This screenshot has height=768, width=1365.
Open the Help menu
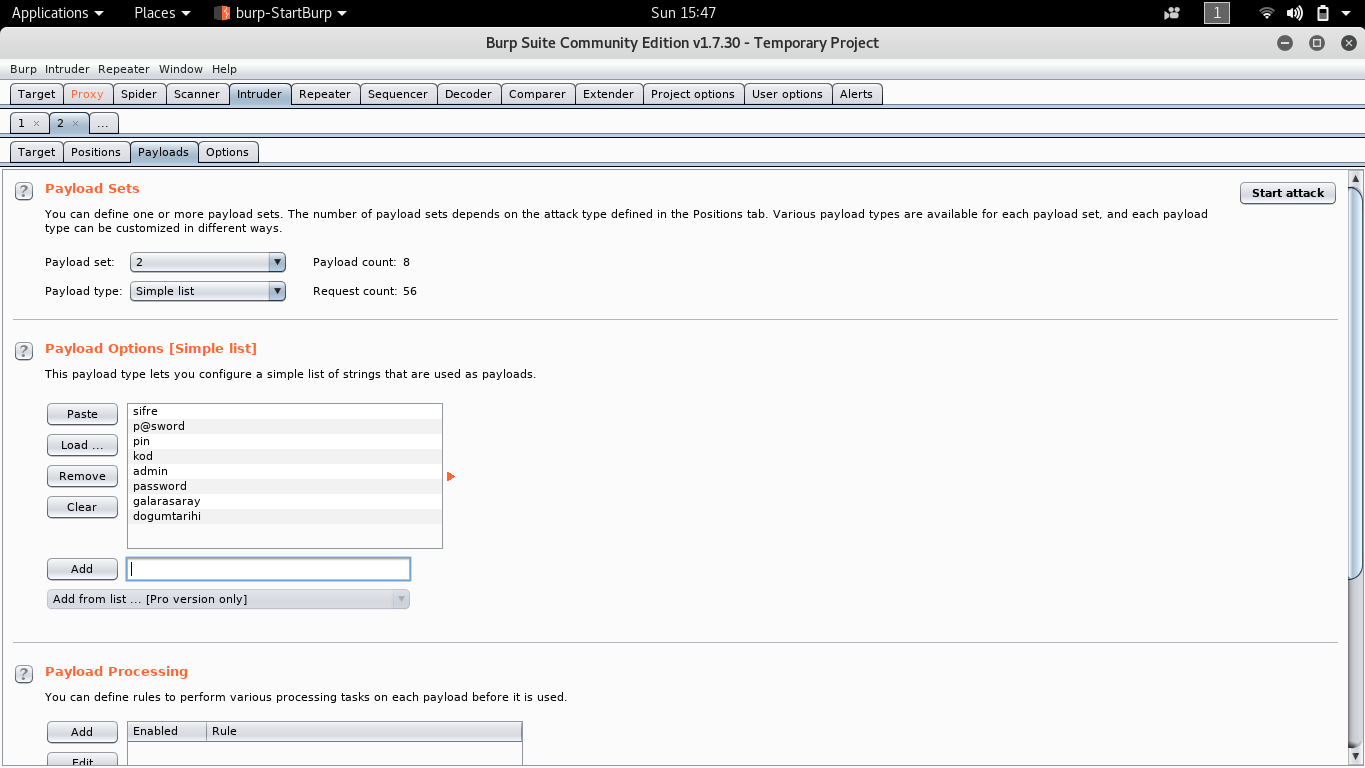(225, 69)
